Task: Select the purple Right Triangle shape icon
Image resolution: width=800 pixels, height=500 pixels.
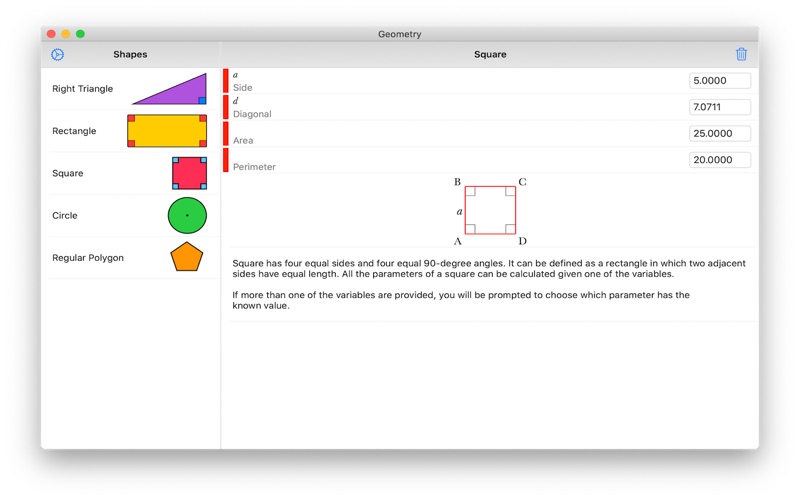Action: pyautogui.click(x=170, y=89)
